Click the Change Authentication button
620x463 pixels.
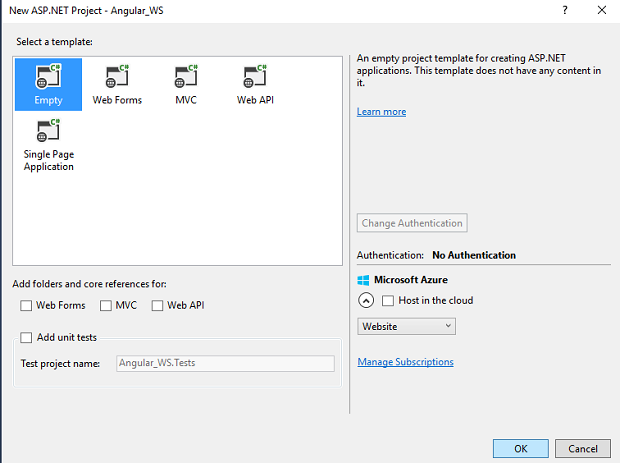coord(412,223)
